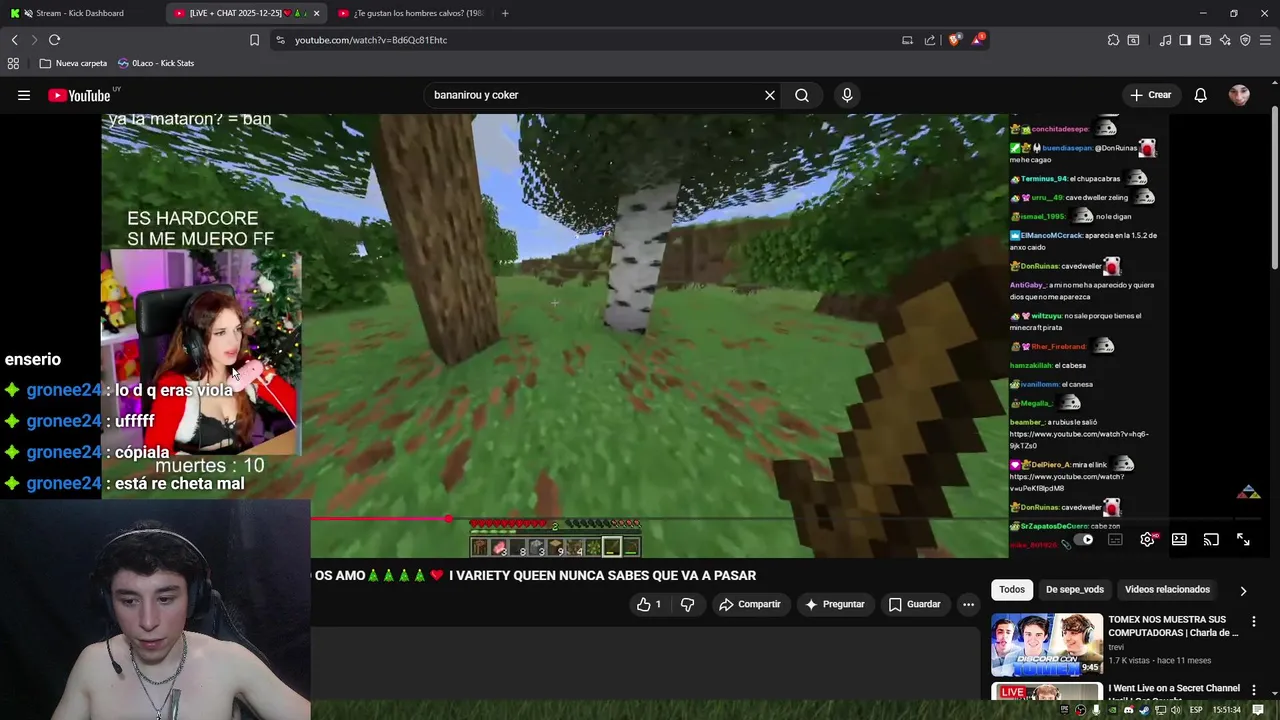This screenshot has width=1280, height=720.
Task: Switch the player to theater mode
Action: tap(1179, 540)
